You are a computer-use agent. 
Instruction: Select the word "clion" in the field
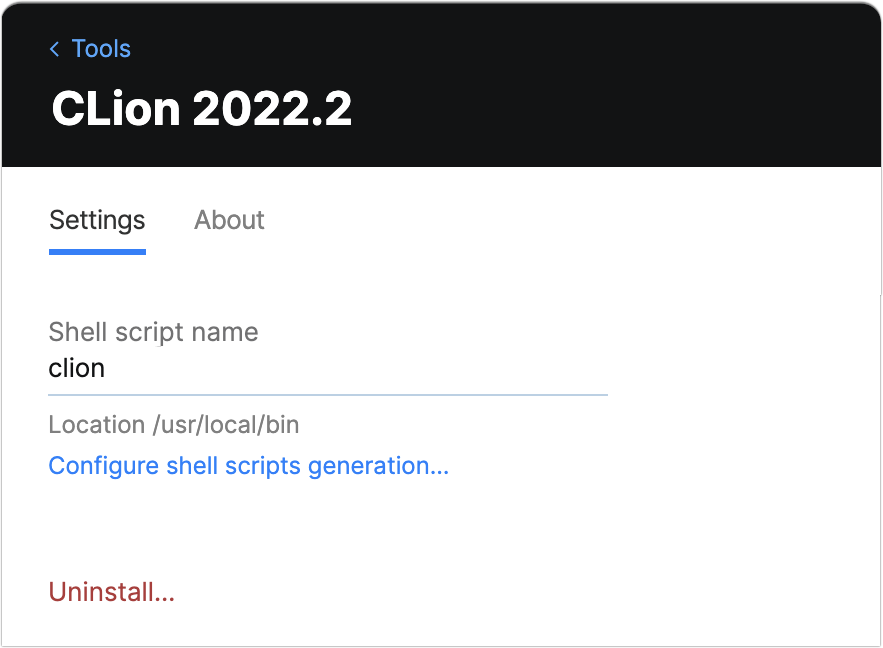pos(76,368)
